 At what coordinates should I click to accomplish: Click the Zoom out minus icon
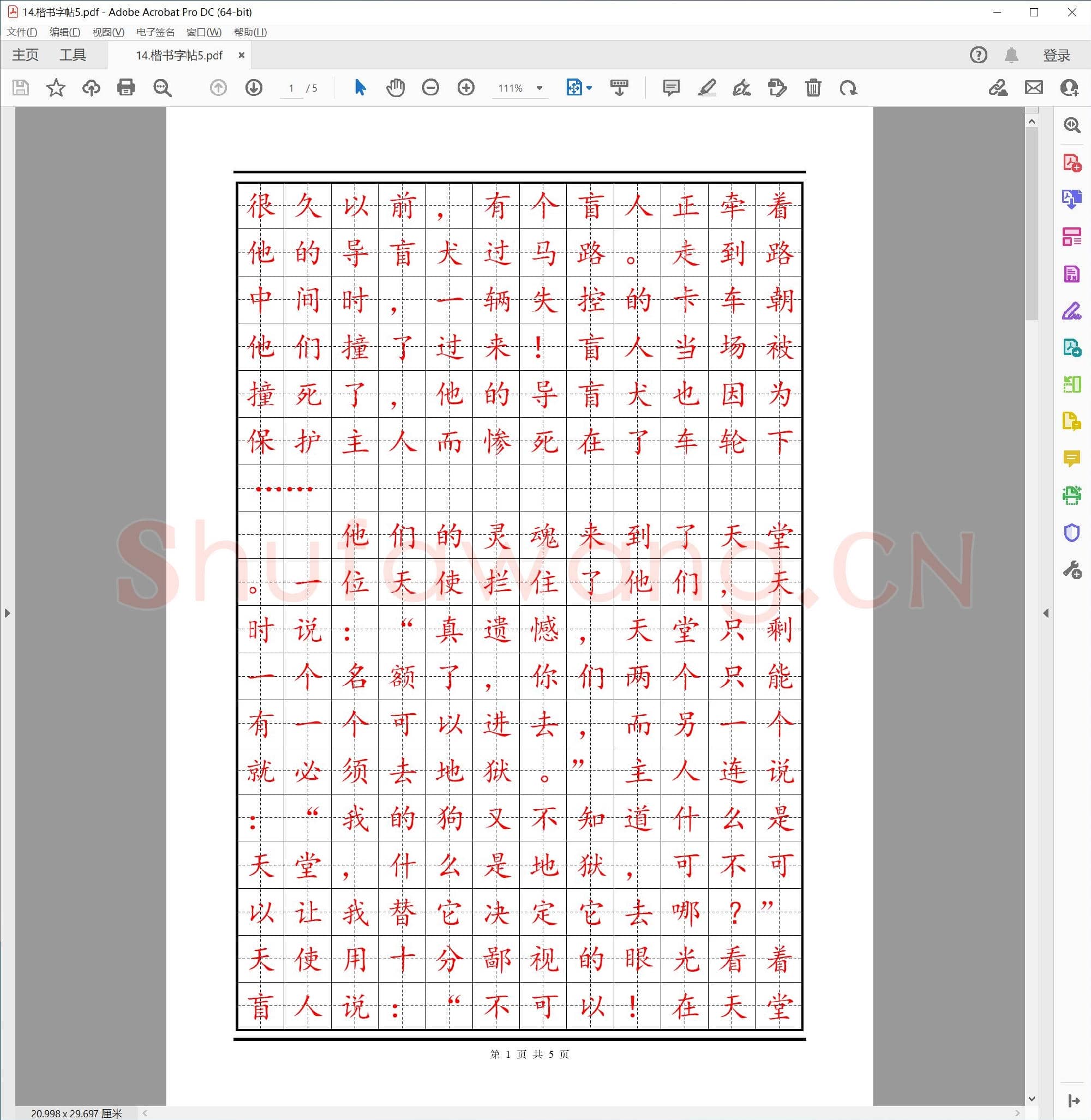(x=430, y=88)
